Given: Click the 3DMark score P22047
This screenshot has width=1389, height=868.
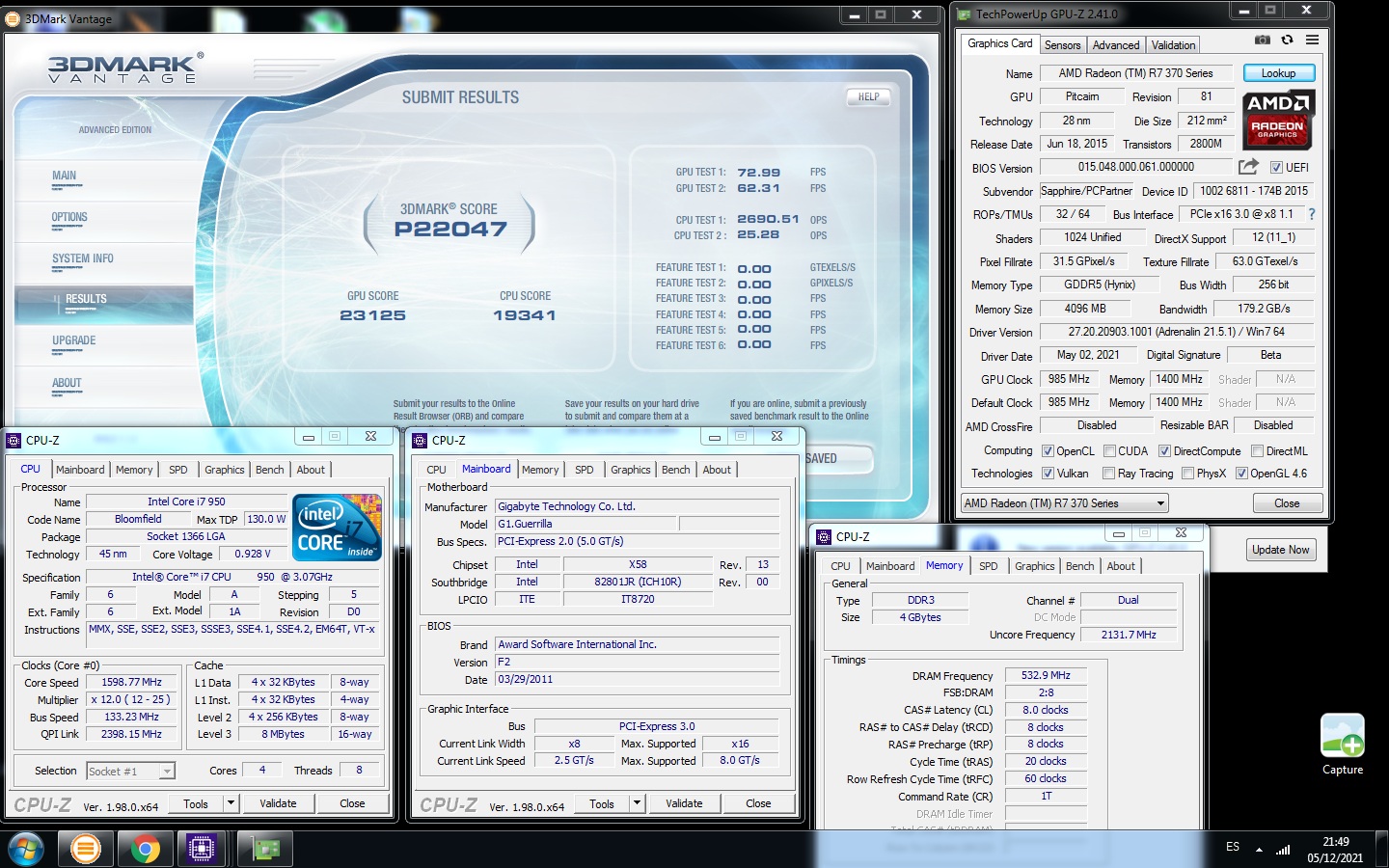Looking at the screenshot, I should (450, 230).
